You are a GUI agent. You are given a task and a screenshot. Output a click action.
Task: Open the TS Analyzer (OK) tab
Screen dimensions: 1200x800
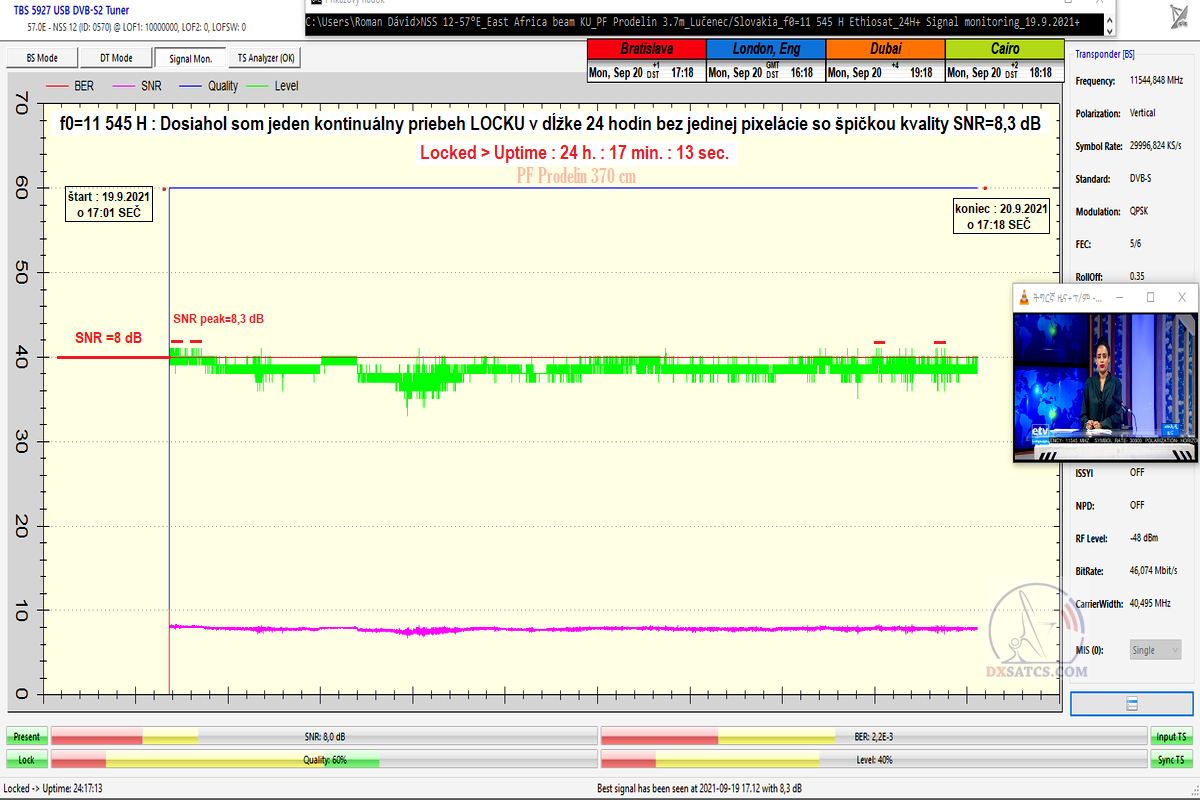266,58
